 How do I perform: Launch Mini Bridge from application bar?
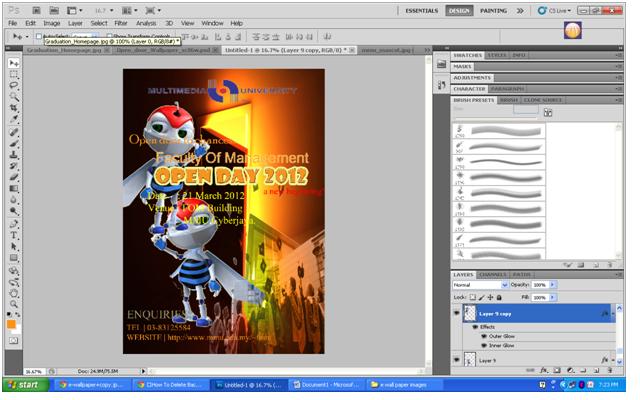tap(54, 10)
